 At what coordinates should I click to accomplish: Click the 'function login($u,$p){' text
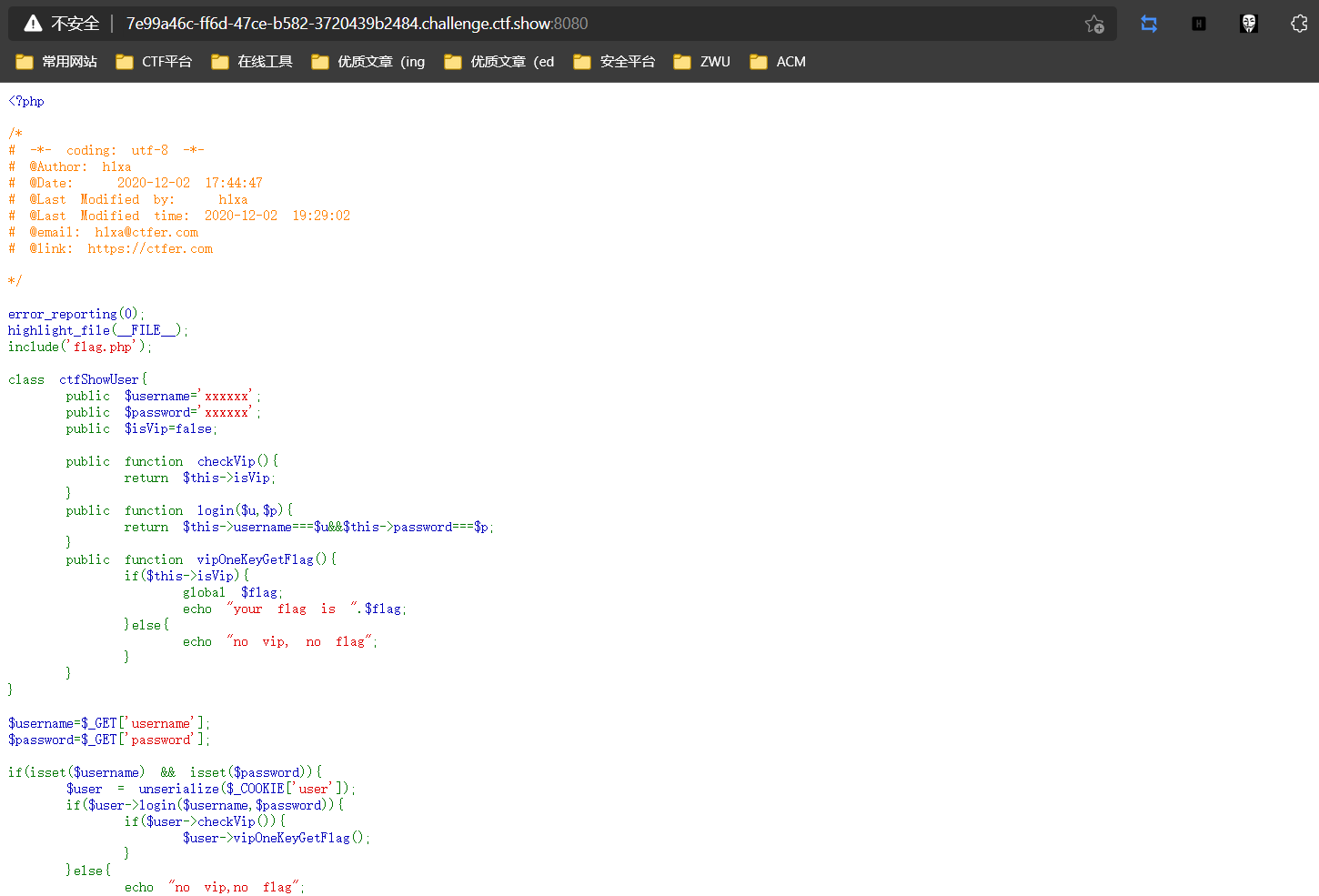pyautogui.click(x=209, y=510)
